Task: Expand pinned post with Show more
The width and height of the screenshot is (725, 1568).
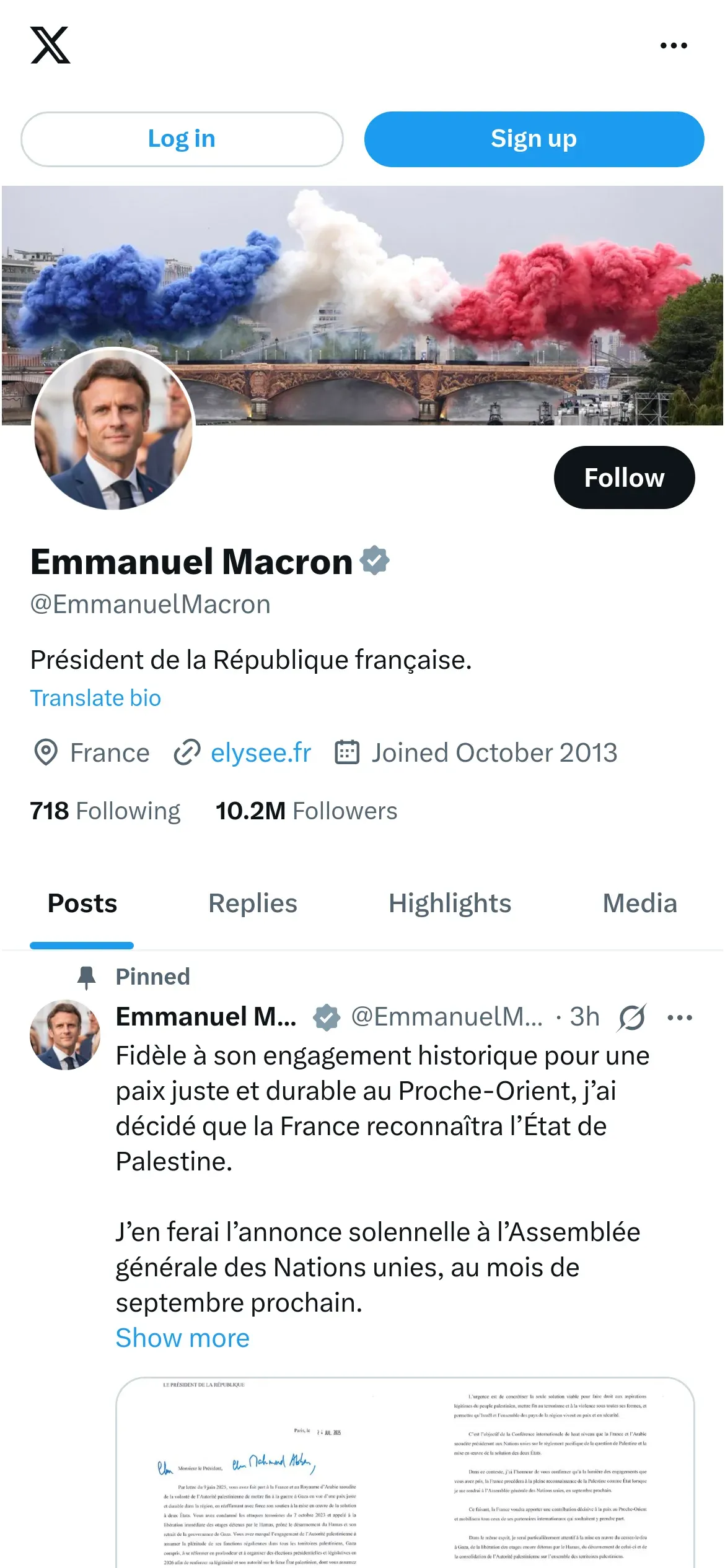Action: point(182,1338)
